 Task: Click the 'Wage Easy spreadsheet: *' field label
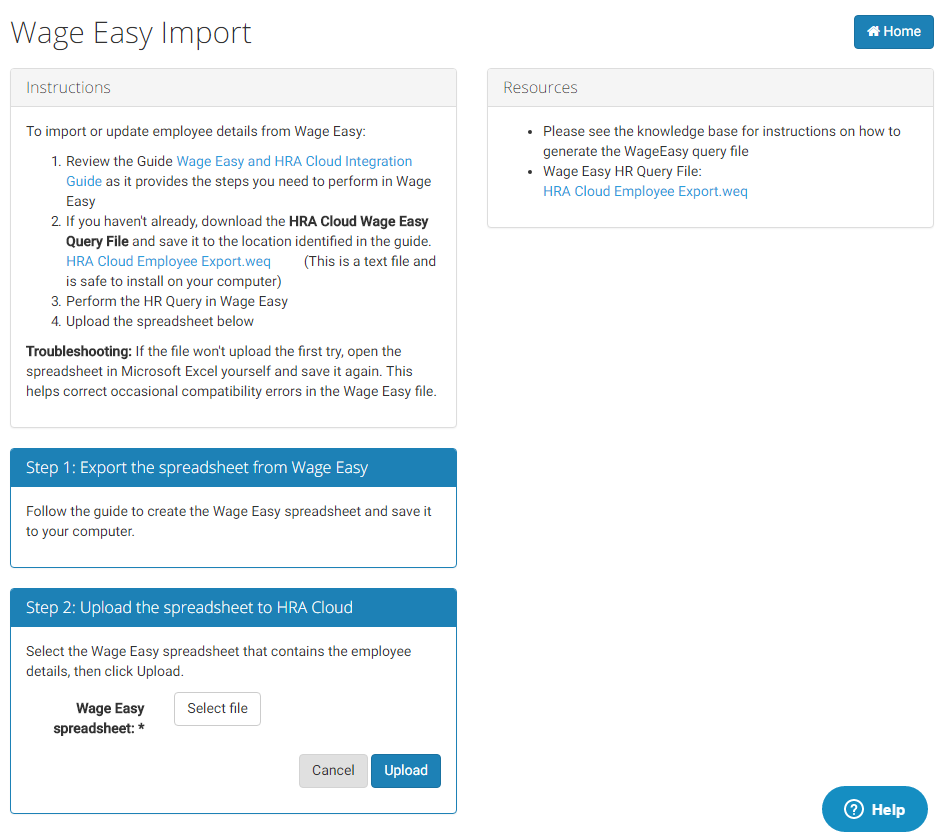coord(99,718)
